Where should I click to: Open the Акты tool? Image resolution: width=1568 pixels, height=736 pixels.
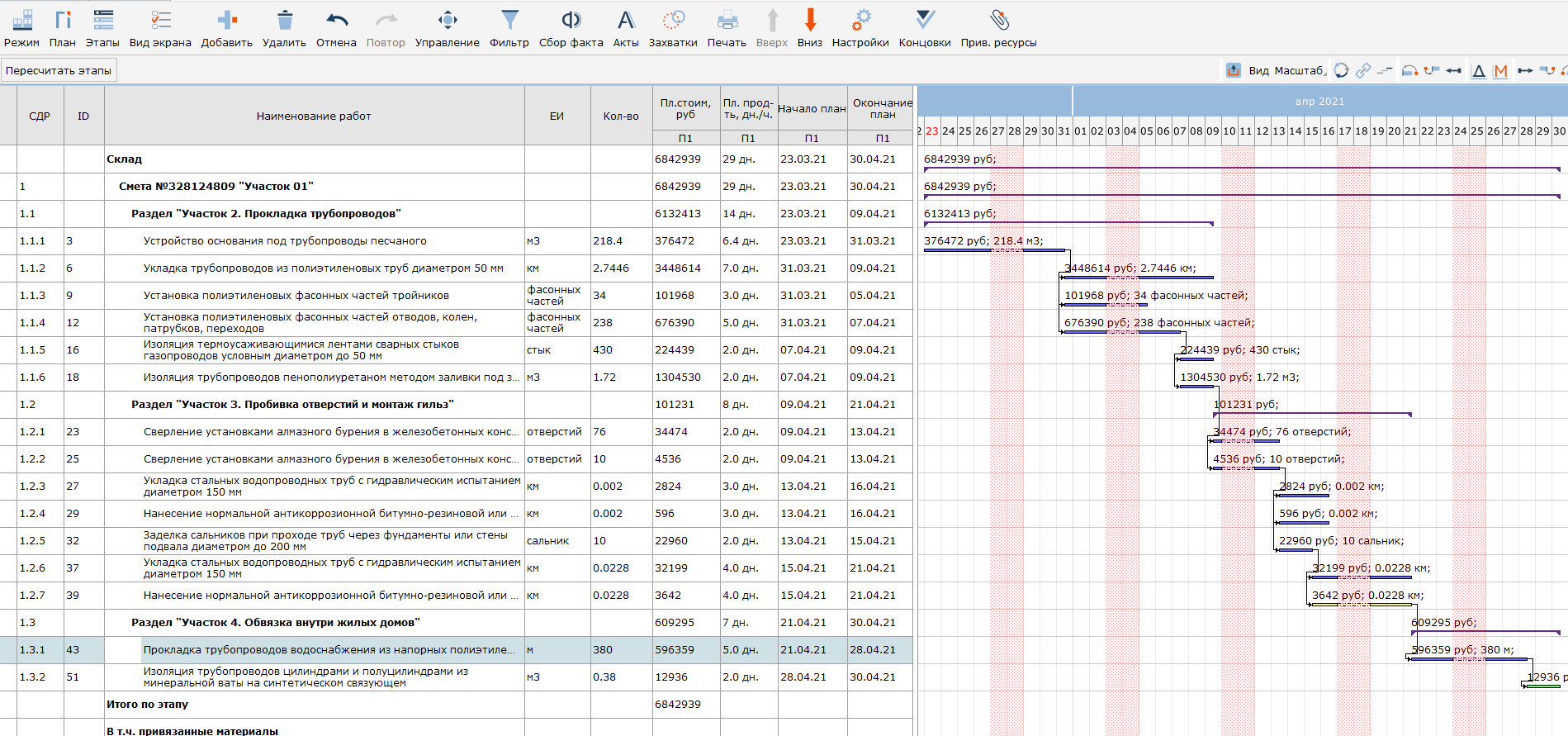(626, 28)
